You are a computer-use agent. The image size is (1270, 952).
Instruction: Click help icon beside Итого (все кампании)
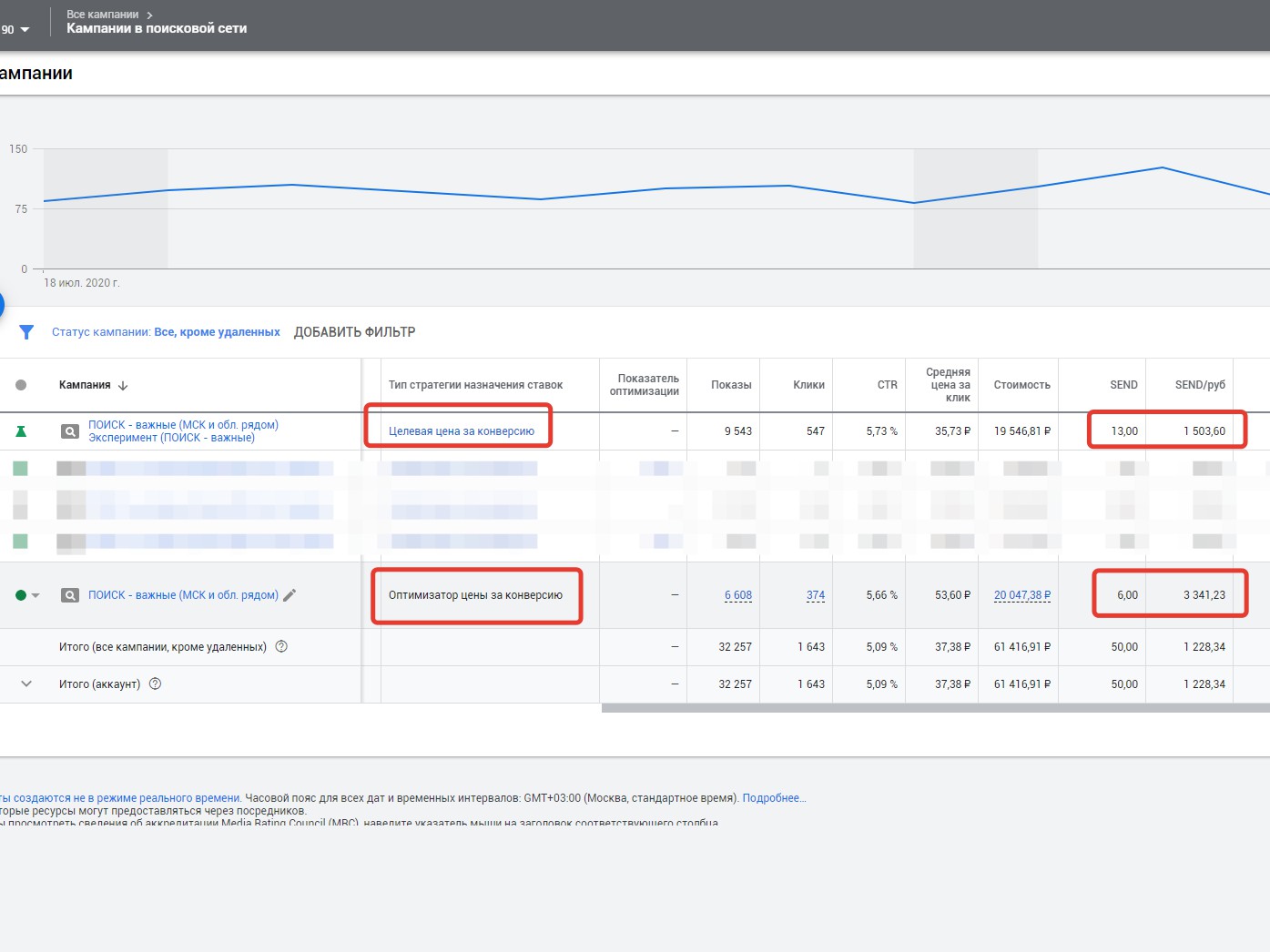click(281, 647)
